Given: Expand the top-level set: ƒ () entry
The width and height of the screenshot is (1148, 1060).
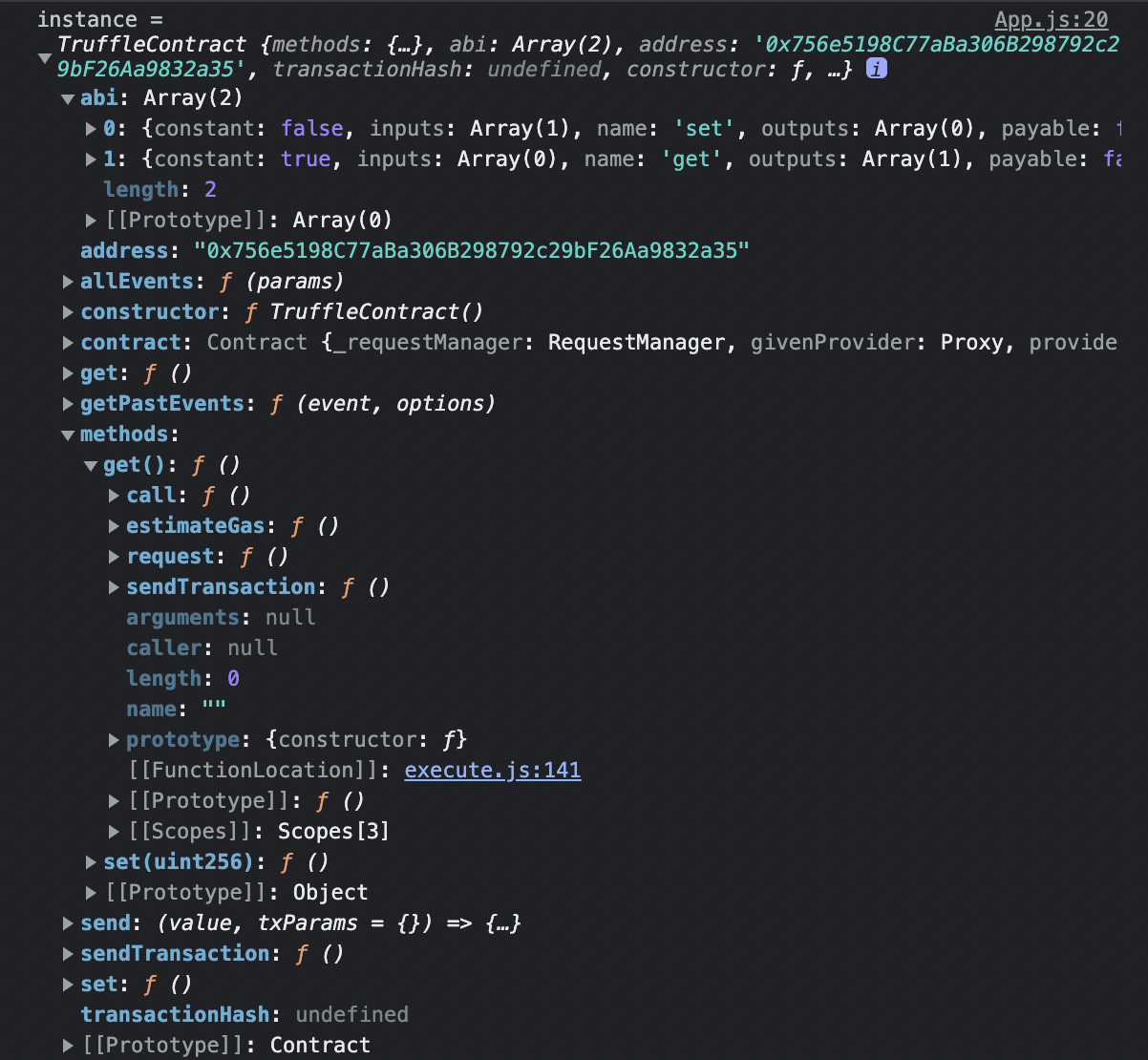Looking at the screenshot, I should (x=68, y=985).
